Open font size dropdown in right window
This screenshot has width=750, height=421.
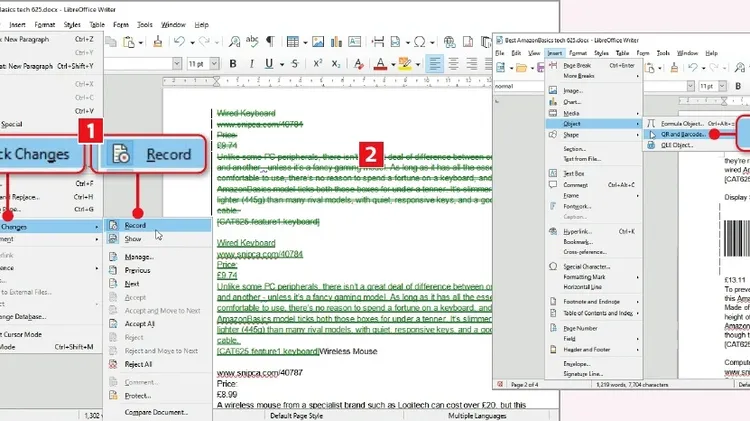(722, 86)
